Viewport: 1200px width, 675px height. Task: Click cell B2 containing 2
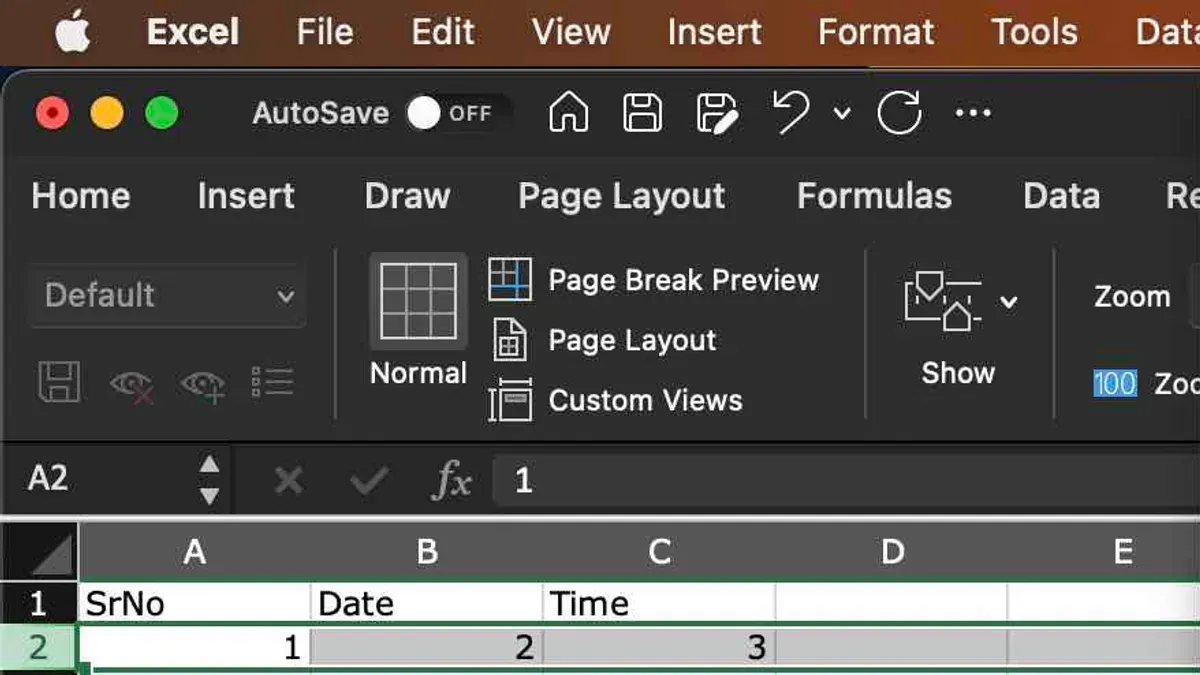pyautogui.click(x=427, y=648)
